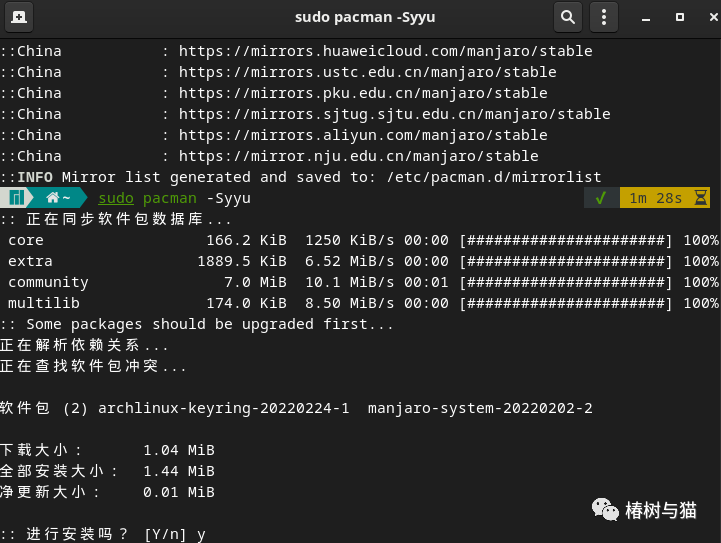Click the 1889.5 KiB size value
Image resolution: width=721 pixels, height=543 pixels.
242,261
